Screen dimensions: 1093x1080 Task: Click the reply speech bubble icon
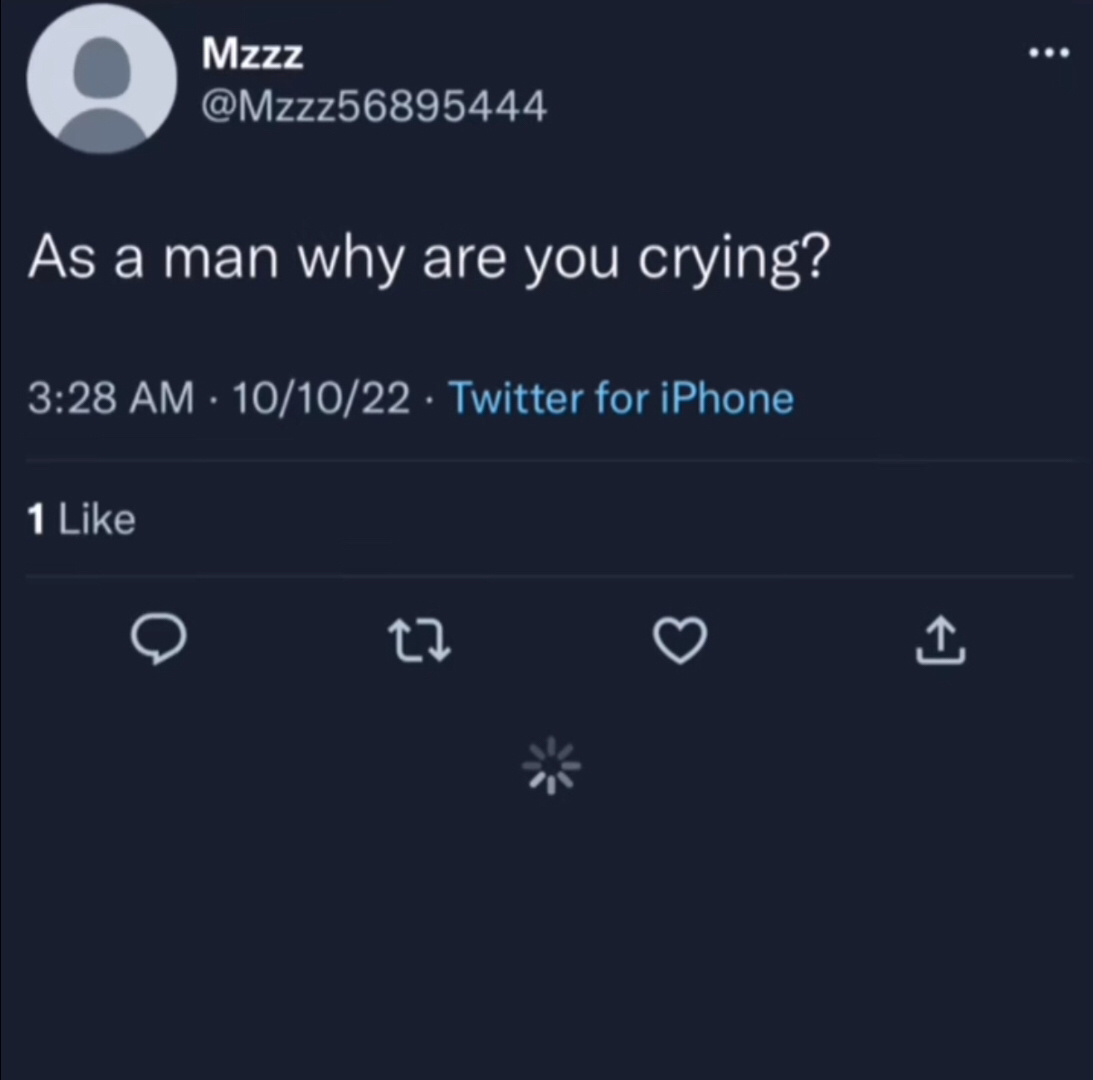tap(155, 640)
